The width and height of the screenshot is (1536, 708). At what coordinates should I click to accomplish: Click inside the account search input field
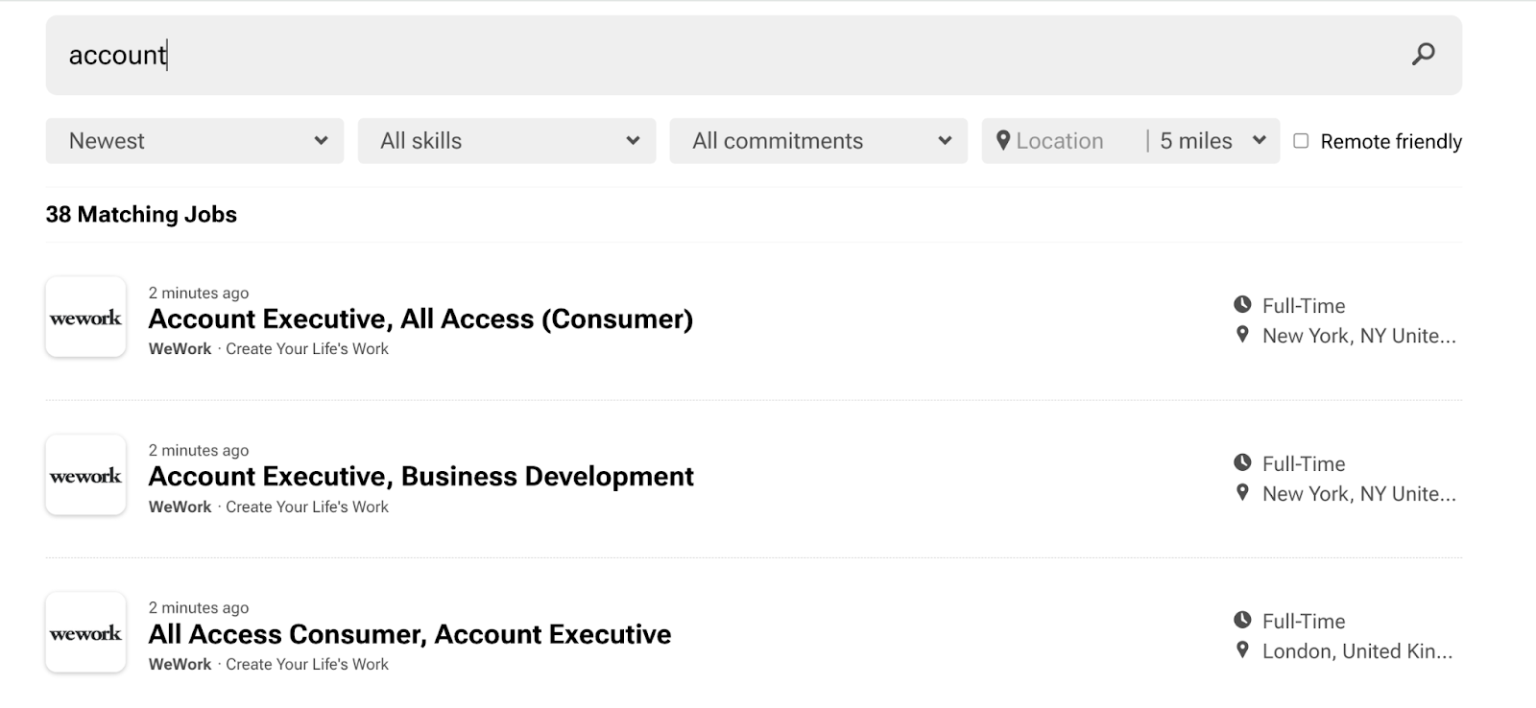coord(400,55)
